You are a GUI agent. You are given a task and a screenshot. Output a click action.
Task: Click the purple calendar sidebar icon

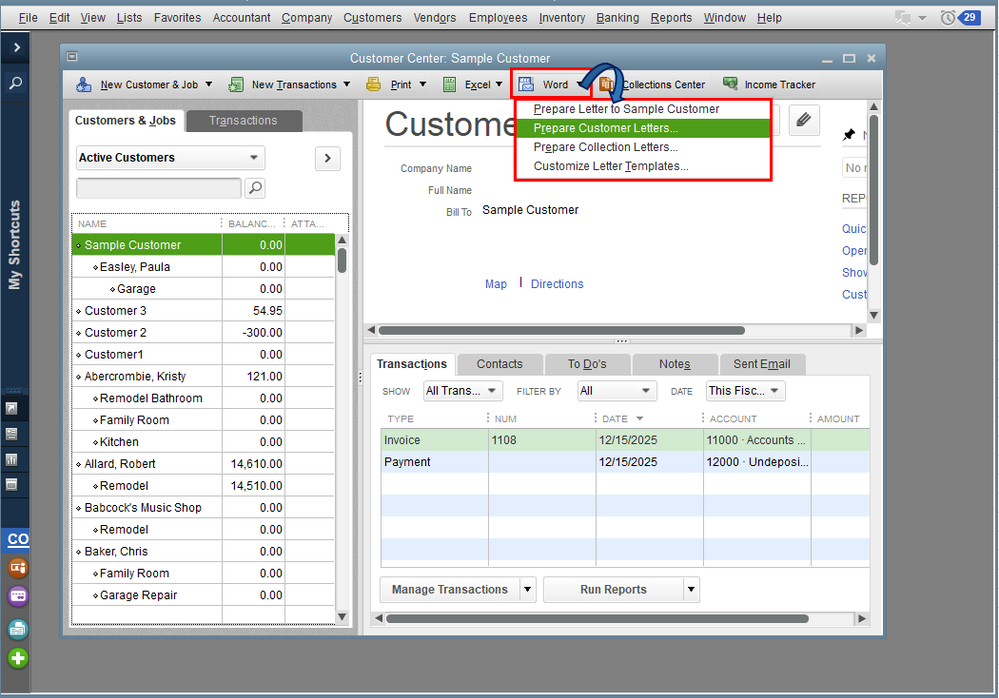pos(18,596)
